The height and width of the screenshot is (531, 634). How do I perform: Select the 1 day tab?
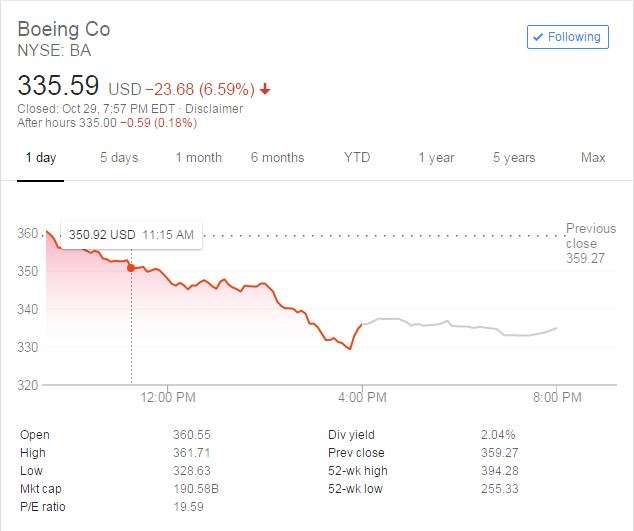(40, 158)
